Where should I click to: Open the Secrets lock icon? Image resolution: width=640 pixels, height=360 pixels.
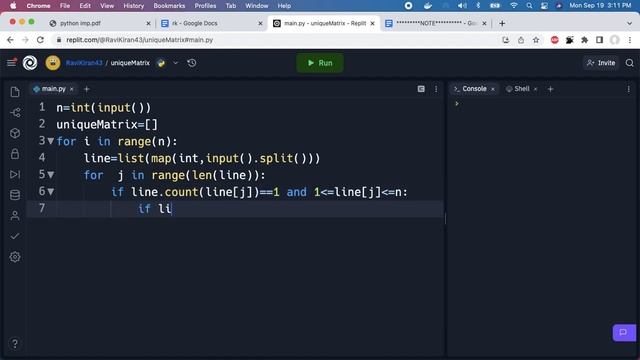click(x=15, y=154)
